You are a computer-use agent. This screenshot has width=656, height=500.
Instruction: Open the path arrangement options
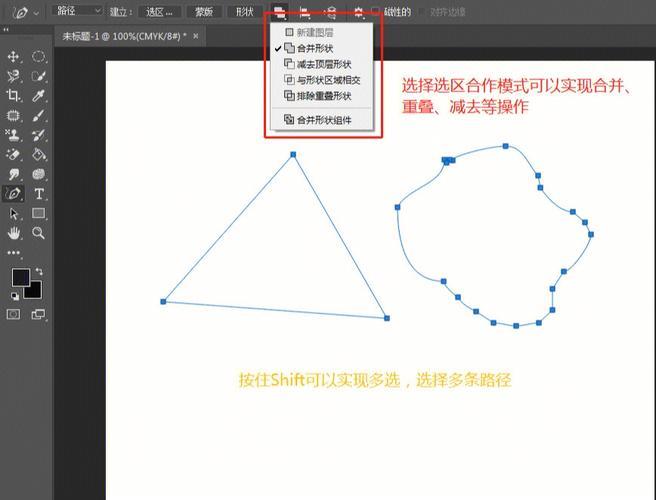(331, 12)
